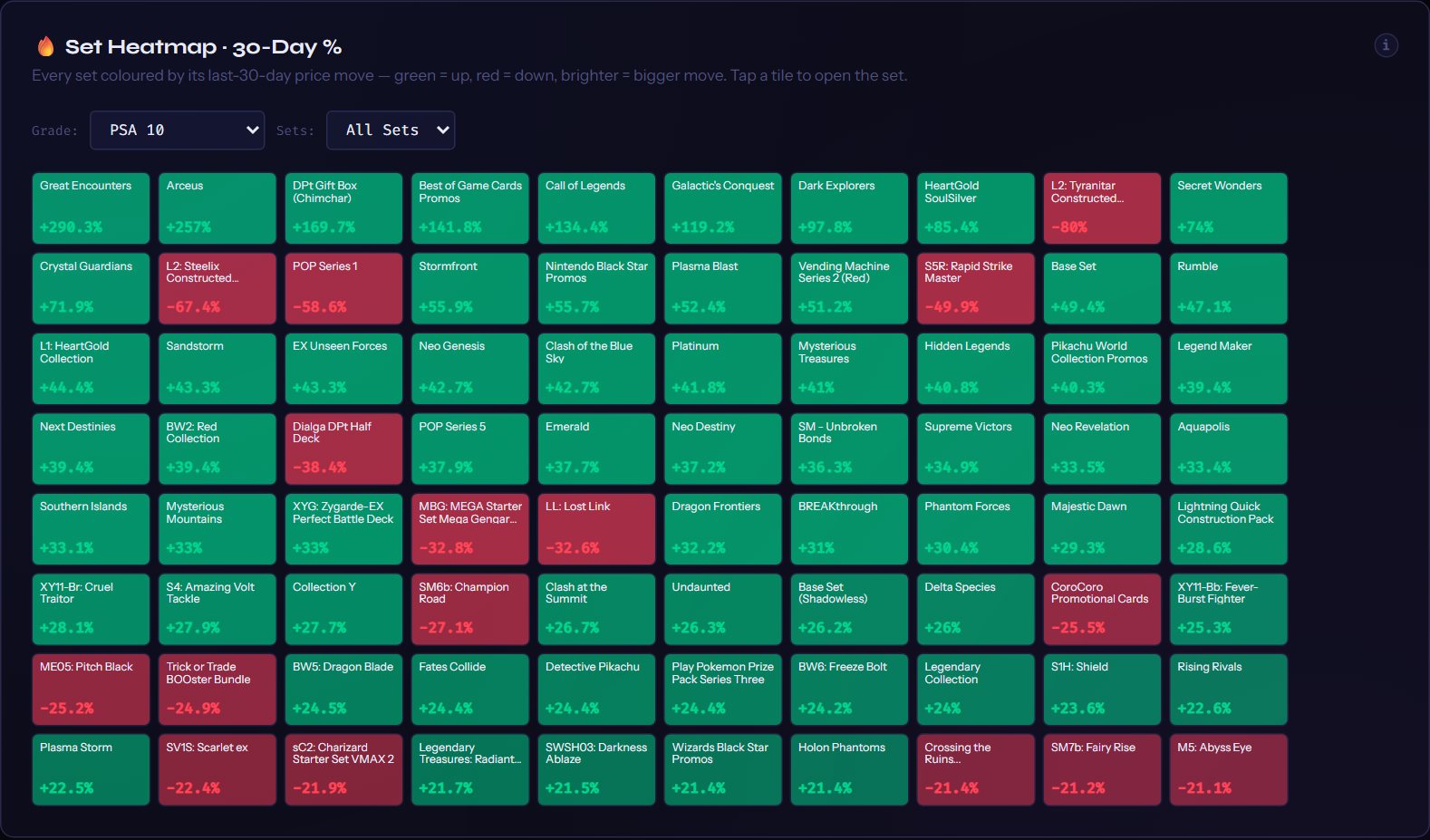Open the SM6b: Champion Road tile

tap(470, 609)
